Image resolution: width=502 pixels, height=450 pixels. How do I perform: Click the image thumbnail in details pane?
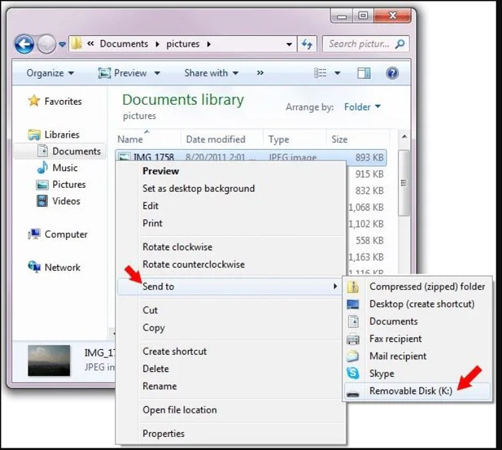(x=49, y=361)
